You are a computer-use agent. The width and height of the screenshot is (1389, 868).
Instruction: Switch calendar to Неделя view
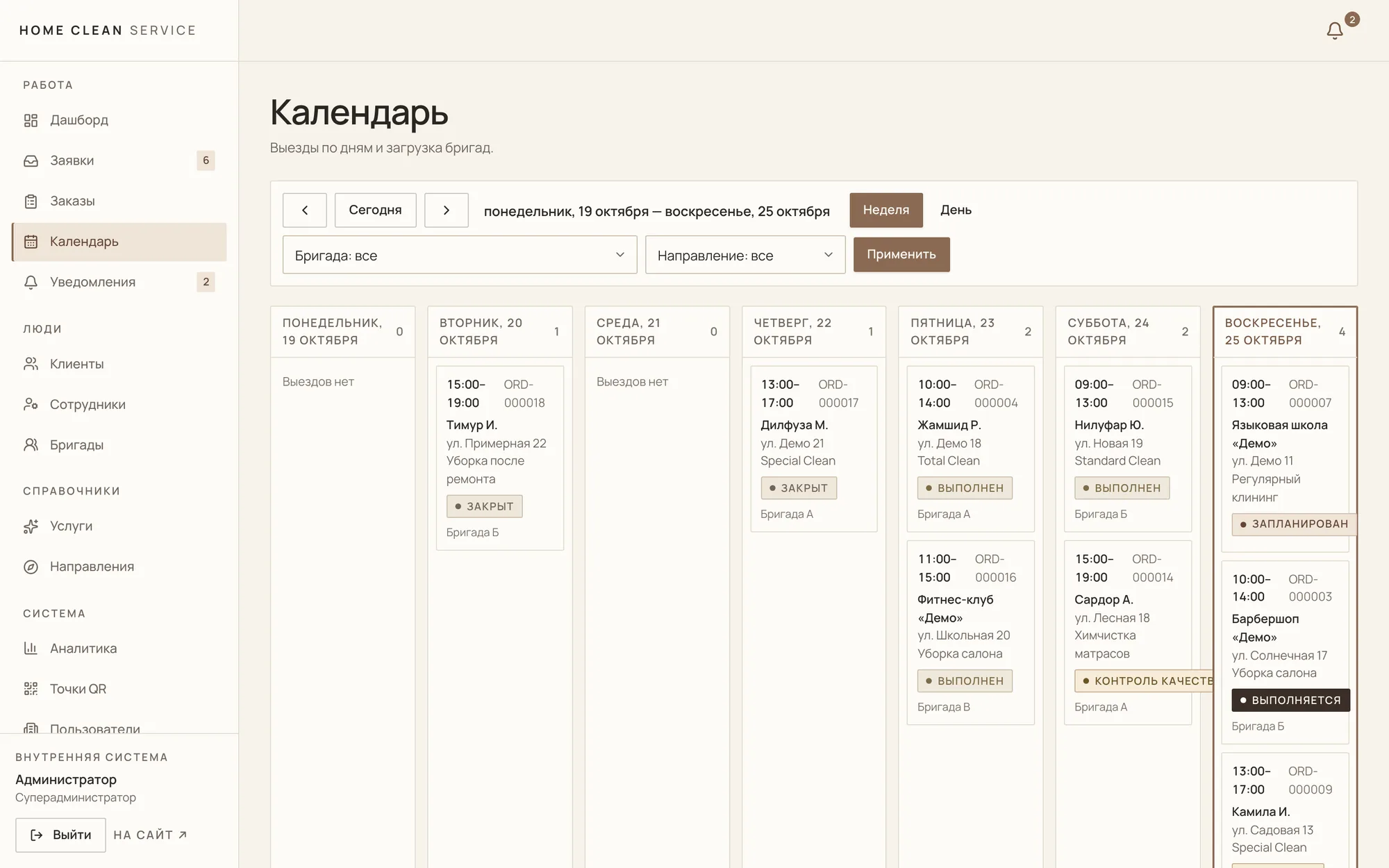click(x=886, y=210)
